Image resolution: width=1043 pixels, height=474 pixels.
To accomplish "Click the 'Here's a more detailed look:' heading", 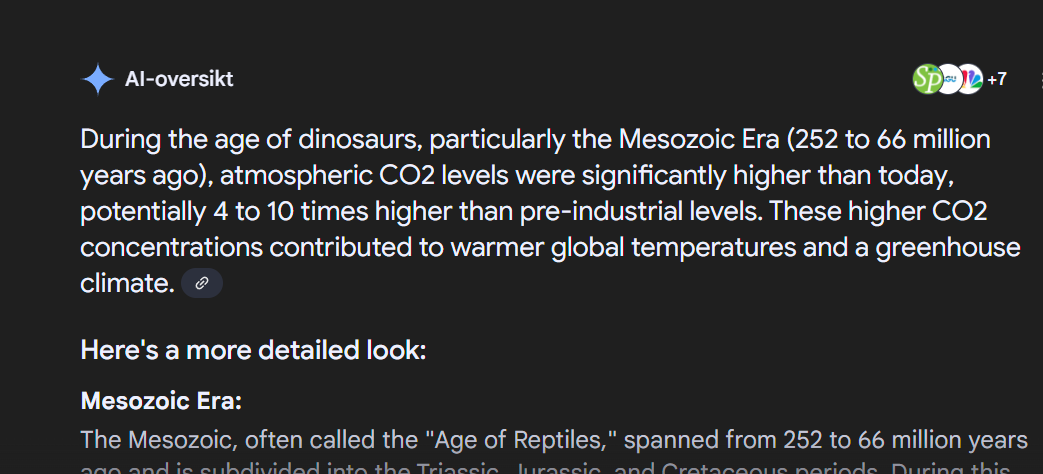I will (x=253, y=350).
